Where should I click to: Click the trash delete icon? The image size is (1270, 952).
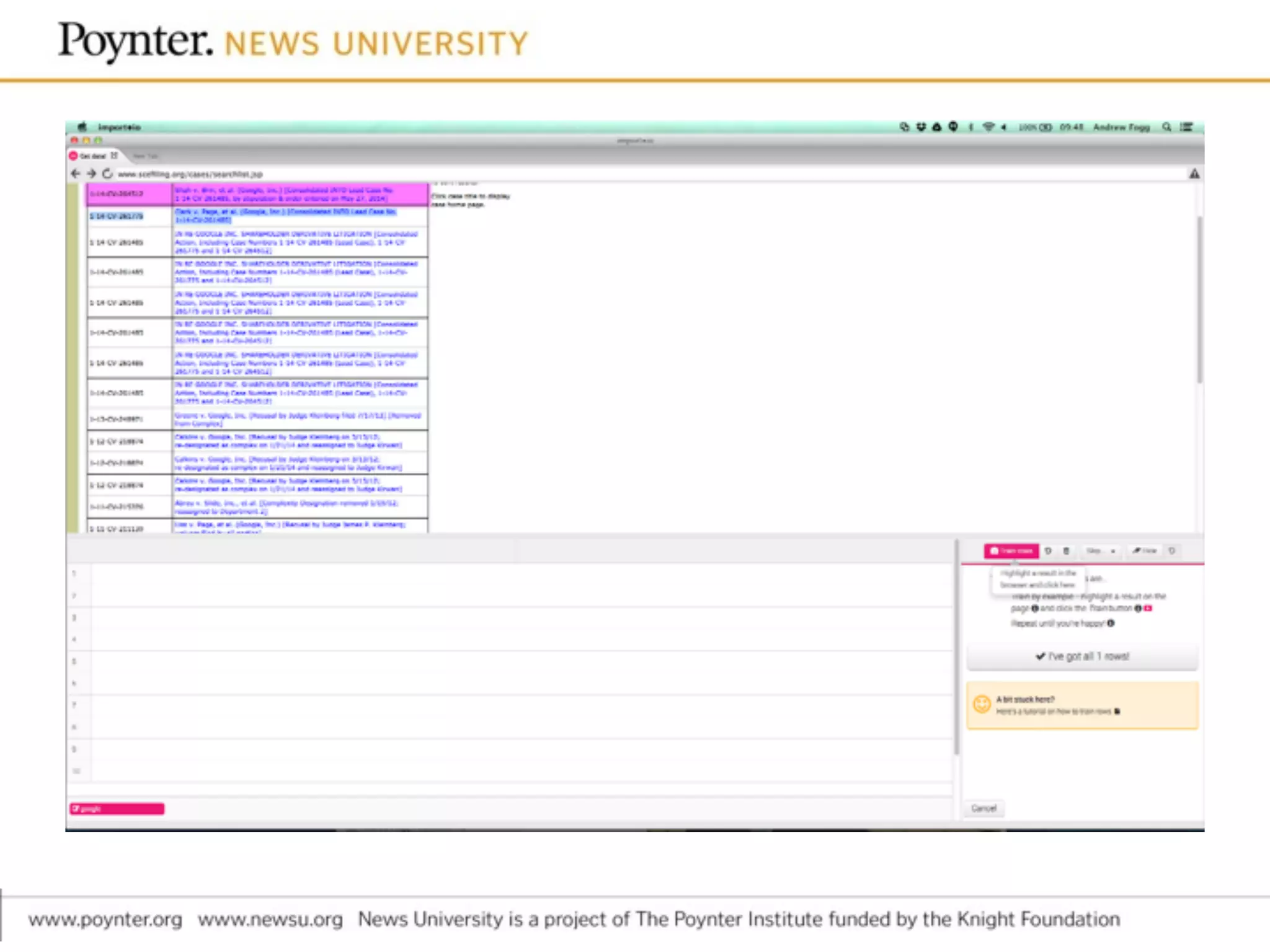point(1067,550)
